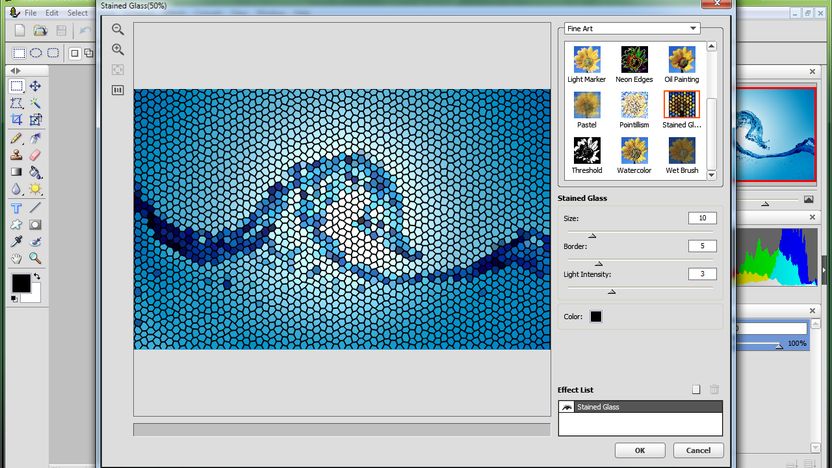Select the Quick Mask tool beside Custom Shape
Image resolution: width=832 pixels, height=468 pixels.
(35, 225)
